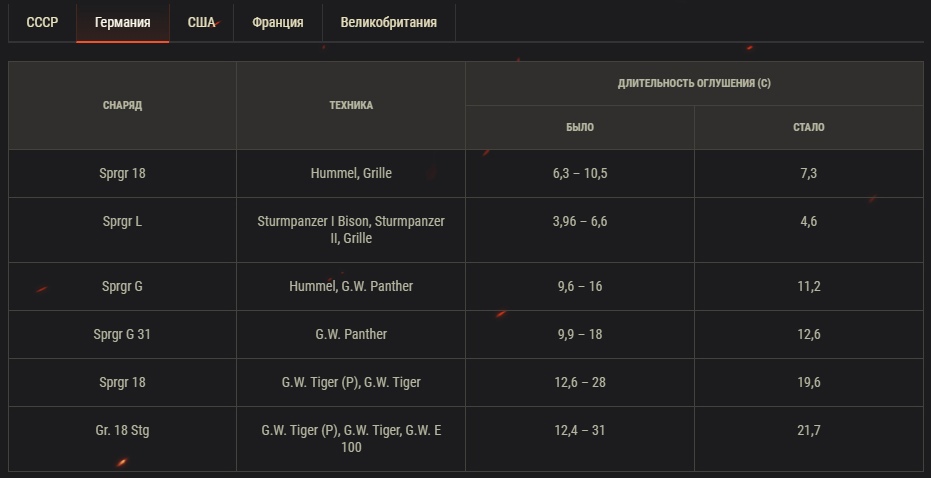Click the Техника column header
The height and width of the screenshot is (478, 931).
350,105
